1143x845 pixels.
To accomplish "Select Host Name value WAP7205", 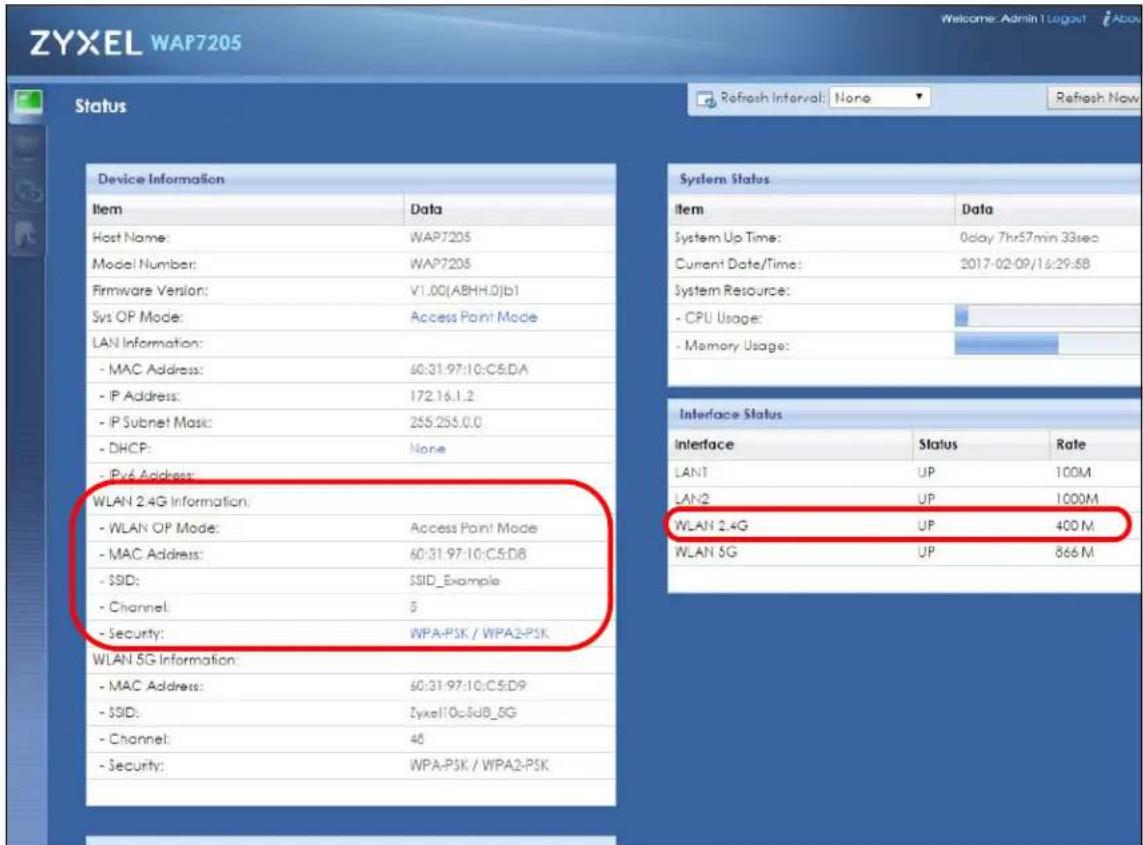I will tap(440, 237).
